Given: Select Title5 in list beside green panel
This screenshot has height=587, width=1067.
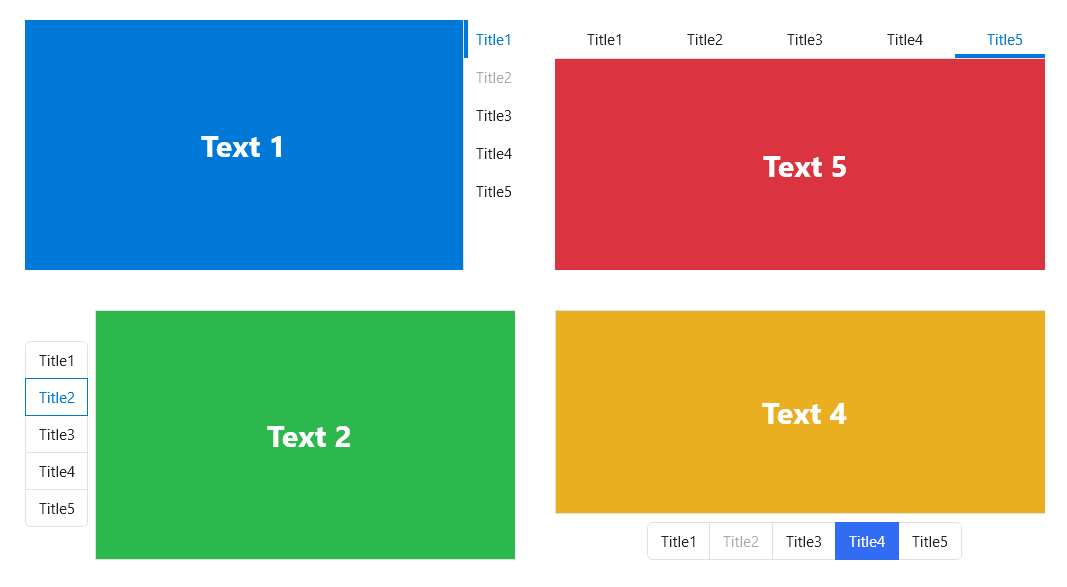Looking at the screenshot, I should [56, 508].
